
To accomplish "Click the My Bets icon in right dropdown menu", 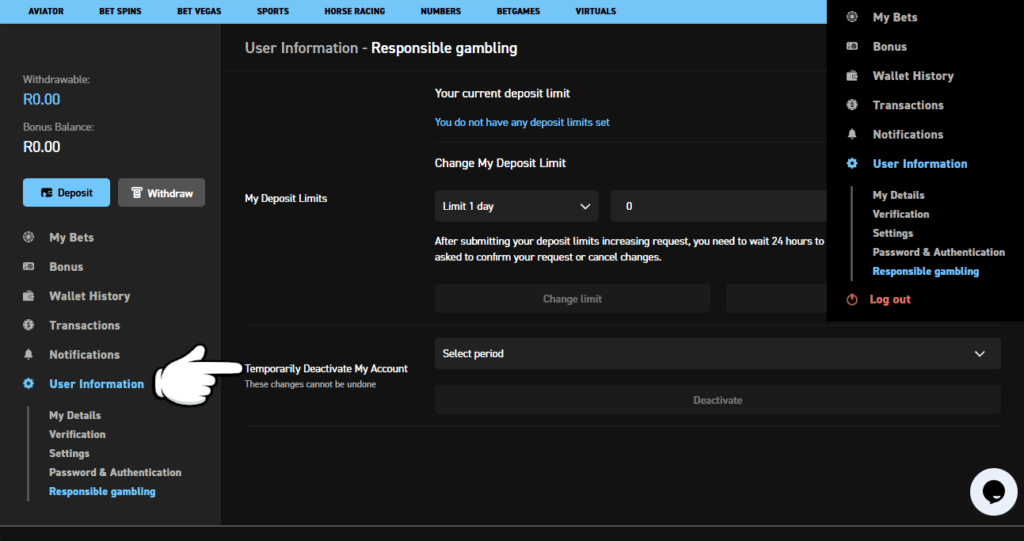I will click(852, 17).
